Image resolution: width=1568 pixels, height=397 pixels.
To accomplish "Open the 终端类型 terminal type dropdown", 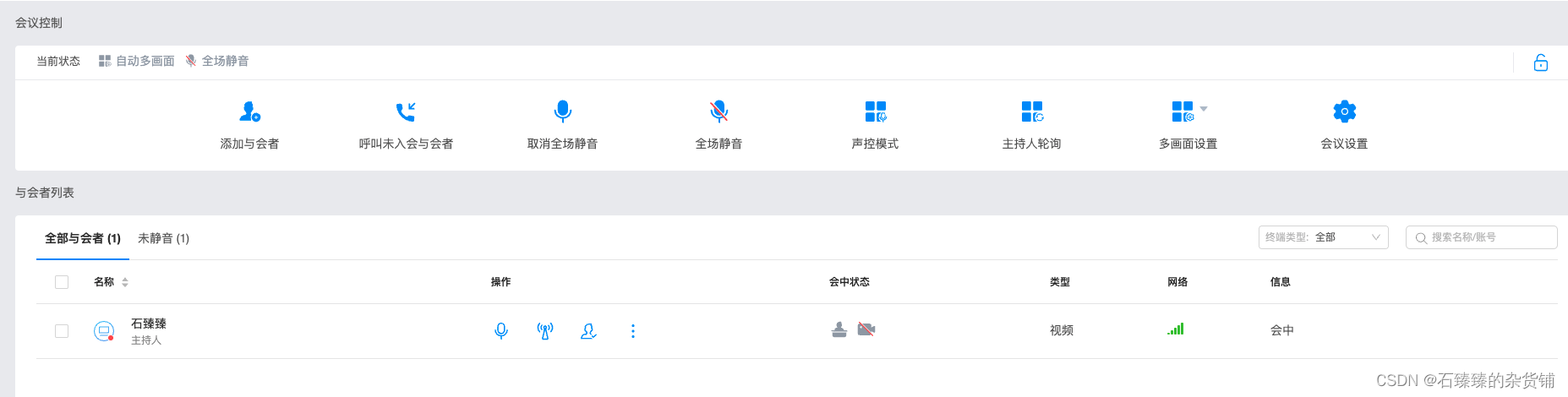I will click(1323, 237).
